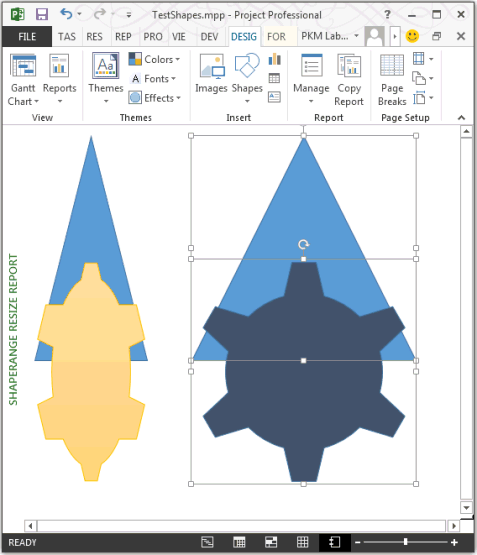Switch to Resource Sheet view from status bar
The image size is (477, 555).
click(x=303, y=542)
